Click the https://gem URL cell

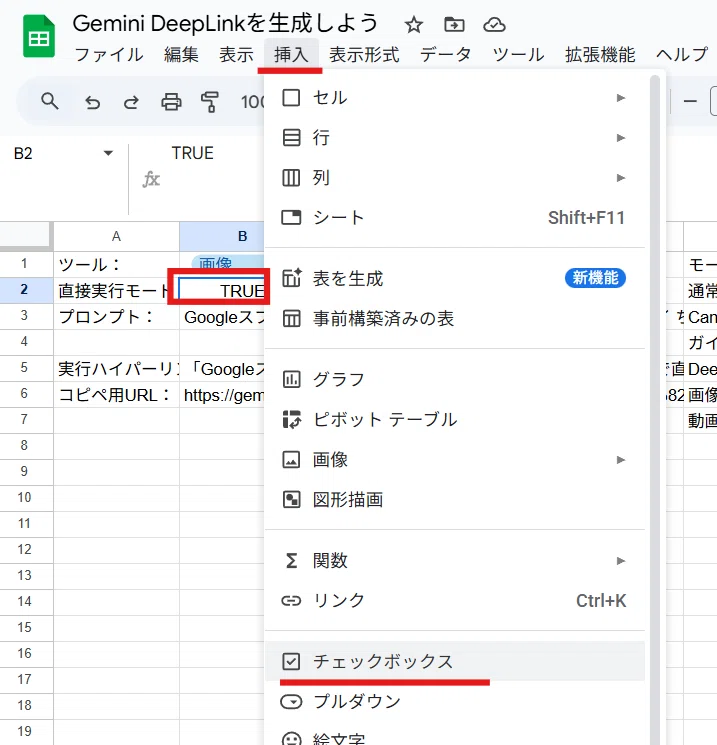click(222, 394)
